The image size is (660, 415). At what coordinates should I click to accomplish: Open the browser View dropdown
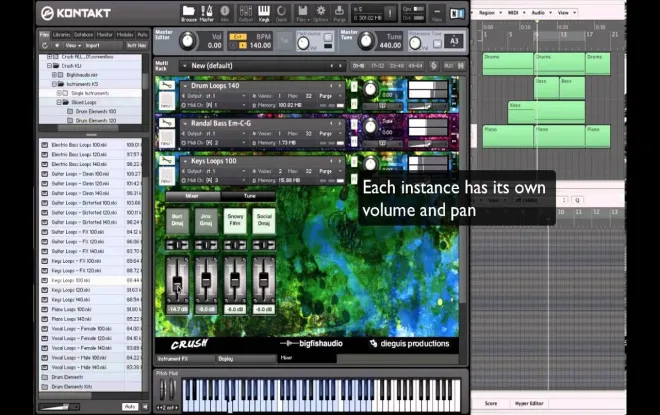pos(73,45)
